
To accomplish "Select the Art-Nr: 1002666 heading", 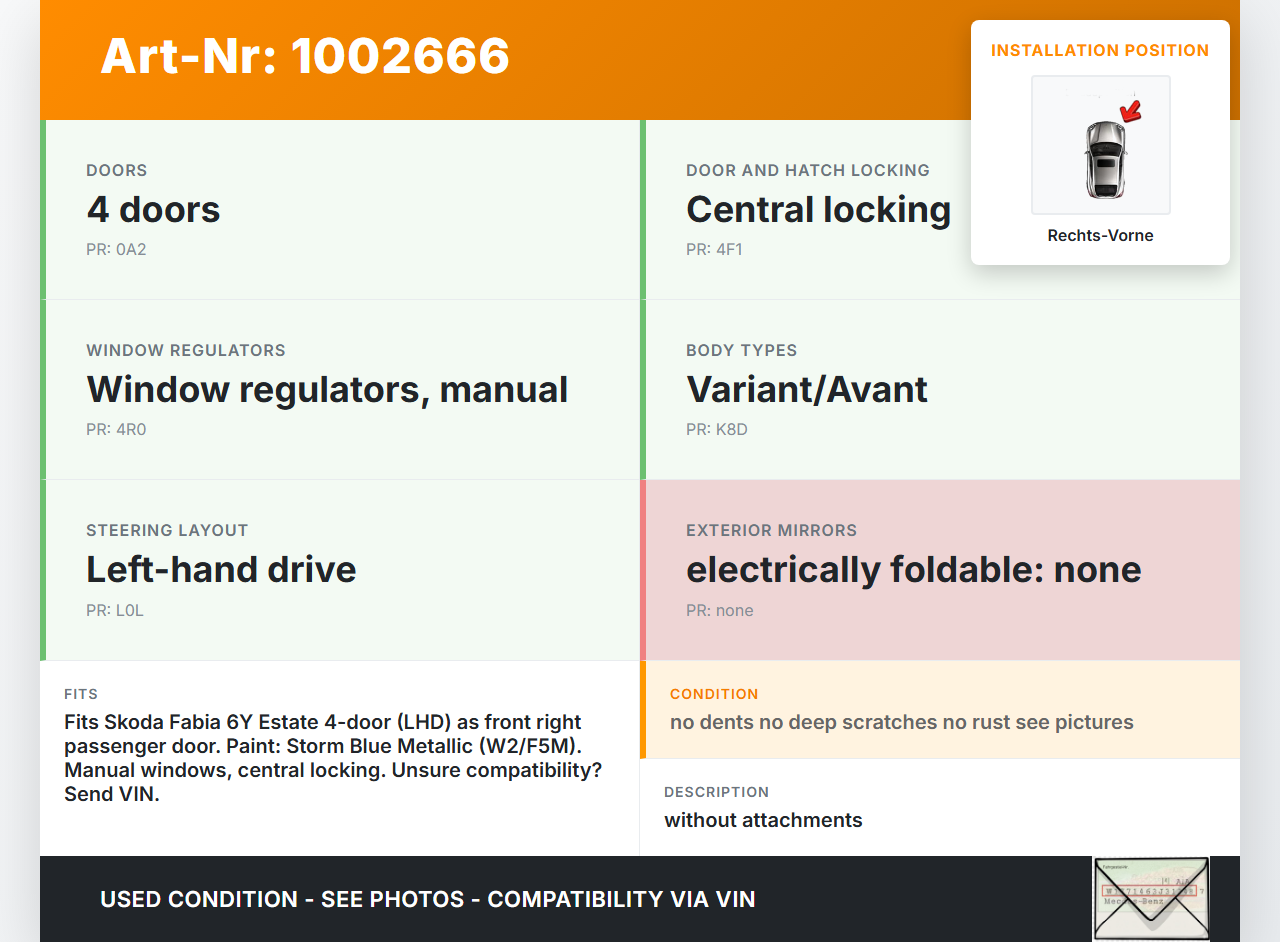I will click(x=305, y=56).
